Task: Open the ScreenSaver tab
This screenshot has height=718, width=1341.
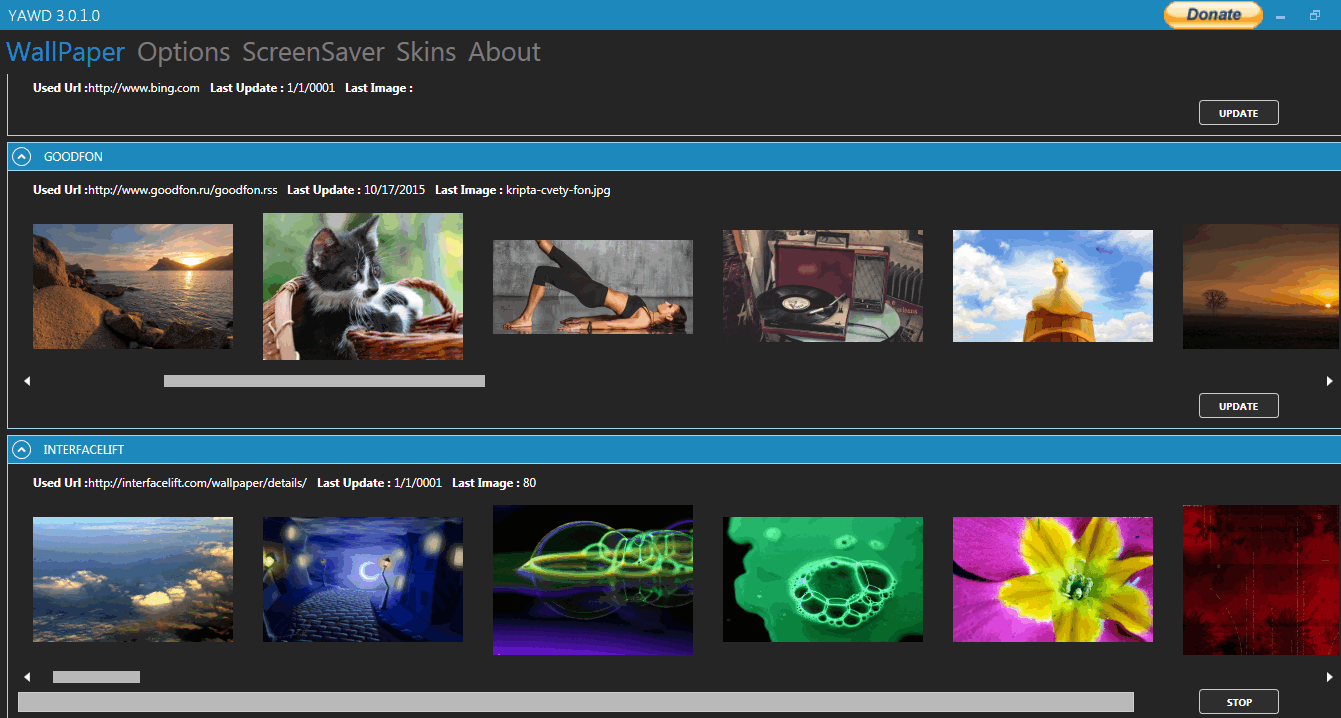Action: (313, 52)
